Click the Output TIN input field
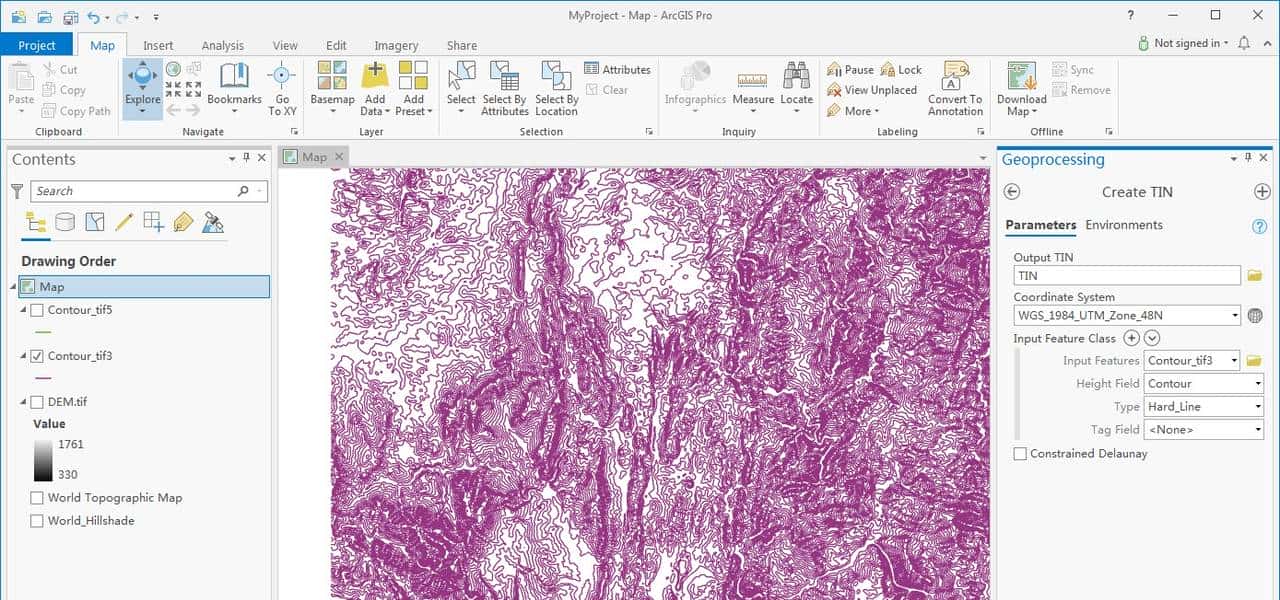 pyautogui.click(x=1126, y=274)
